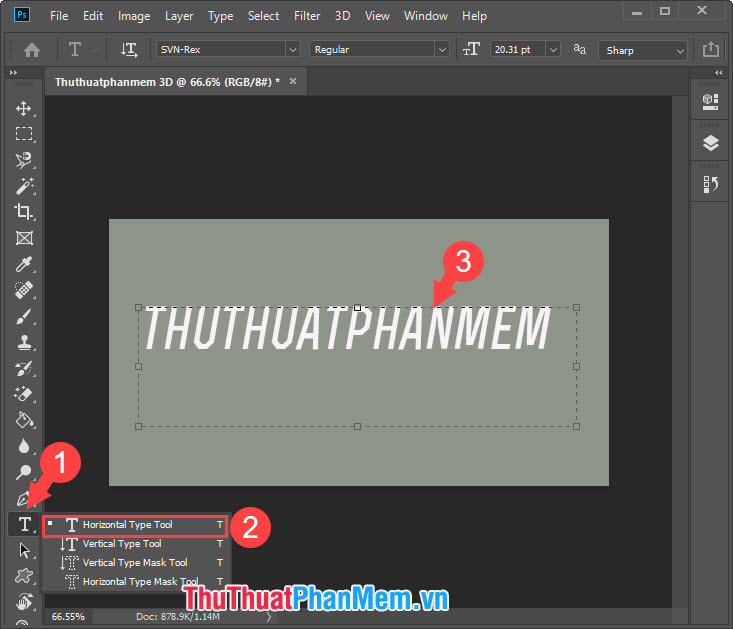This screenshot has width=733, height=629.
Task: Select the Pen tool
Action: [x=24, y=498]
